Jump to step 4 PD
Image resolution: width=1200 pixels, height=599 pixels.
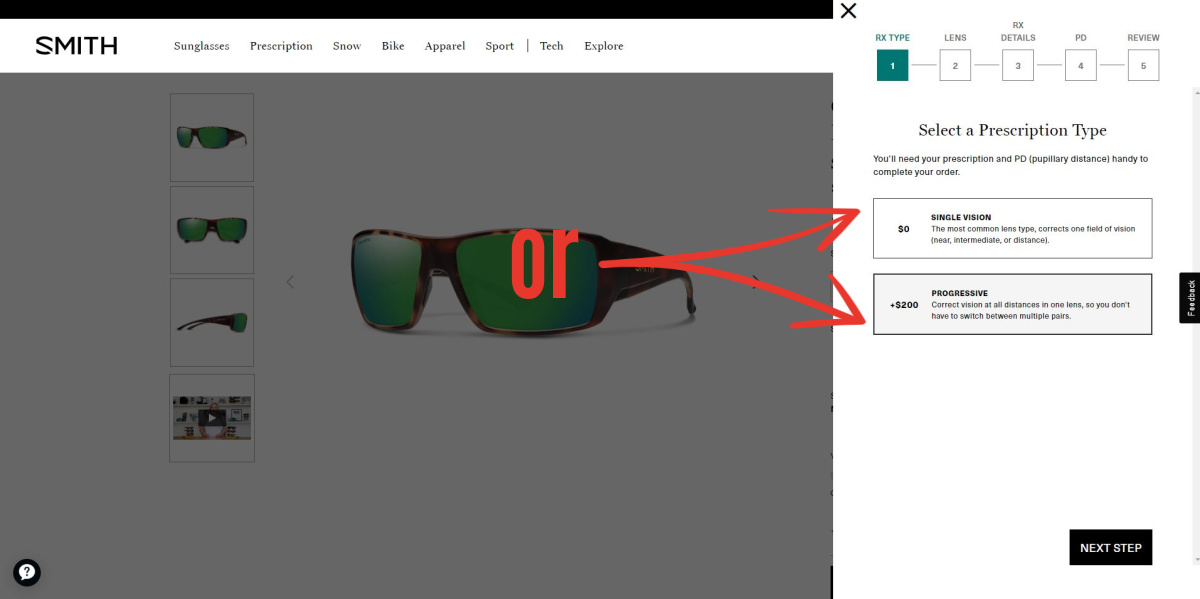point(1081,66)
